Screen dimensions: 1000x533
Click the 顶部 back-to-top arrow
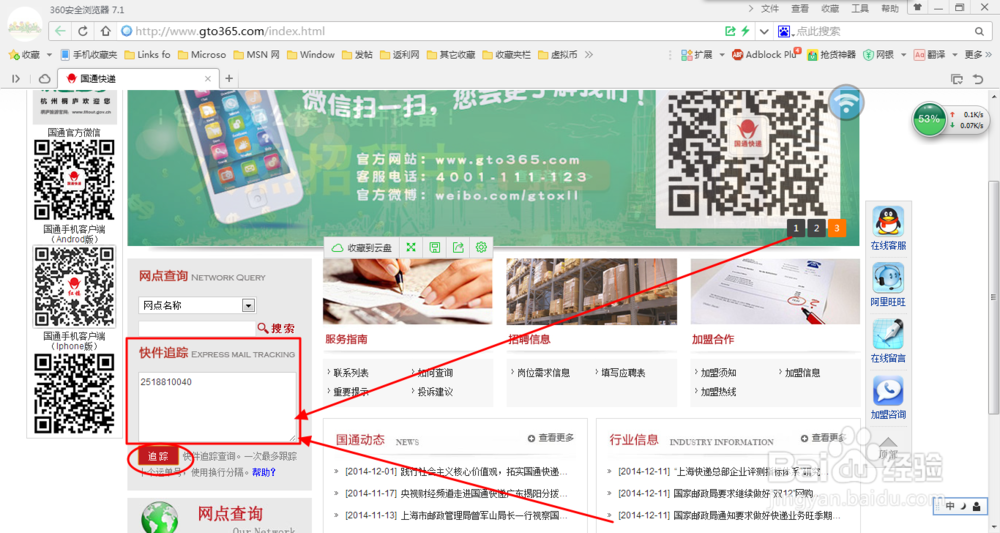[888, 447]
